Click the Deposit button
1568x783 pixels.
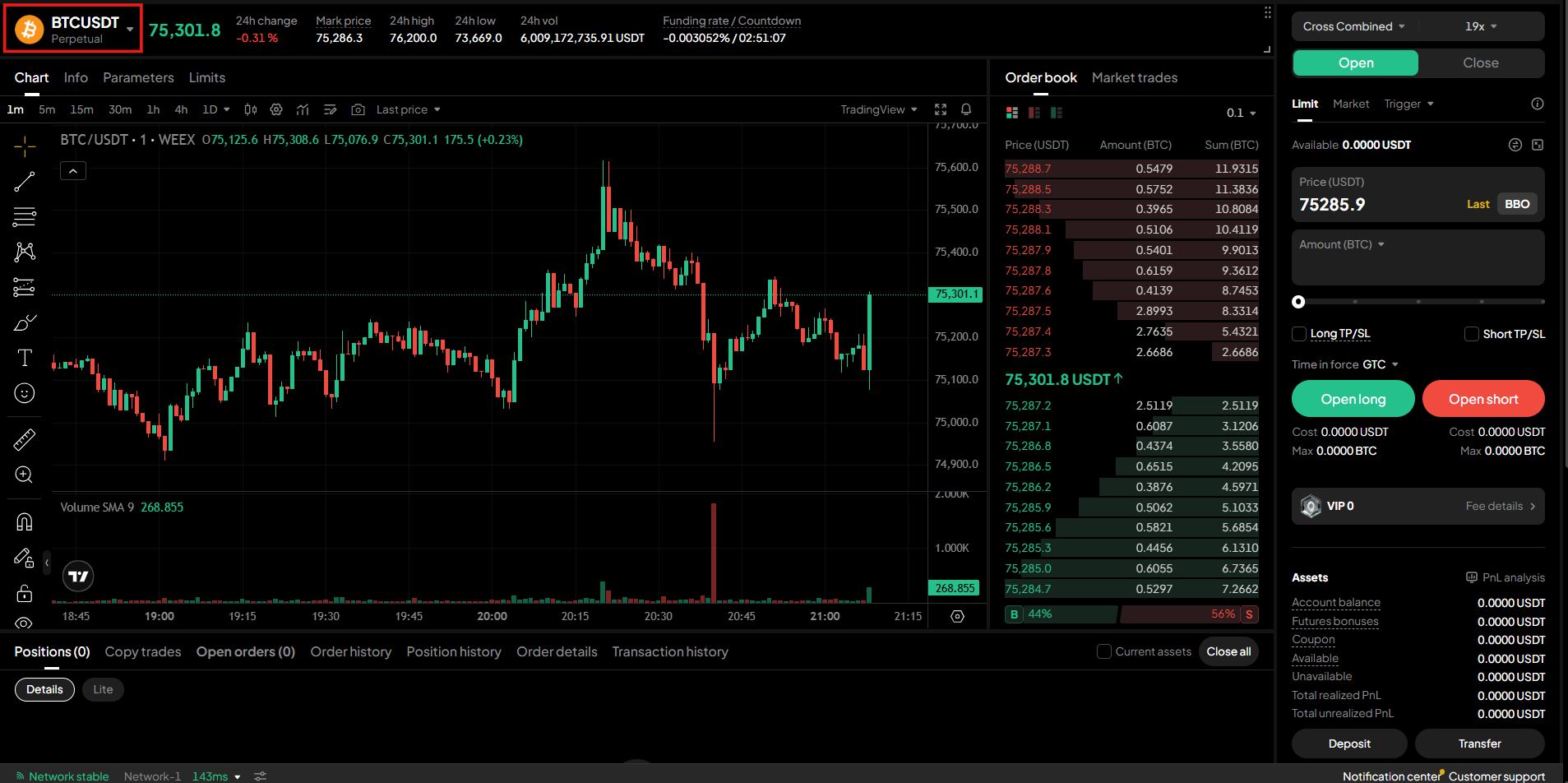pos(1349,744)
